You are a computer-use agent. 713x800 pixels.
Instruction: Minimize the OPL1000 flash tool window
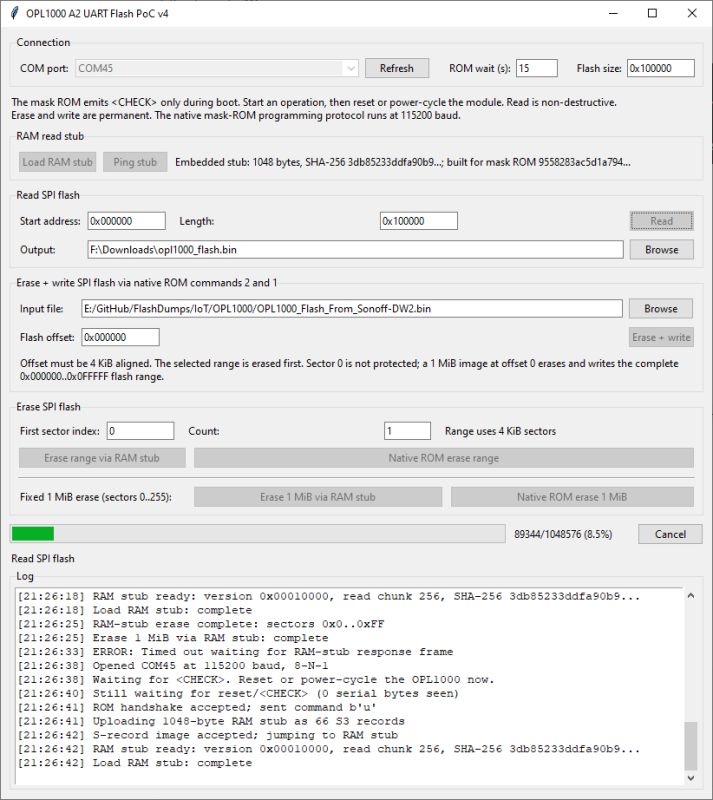pyautogui.click(x=613, y=13)
